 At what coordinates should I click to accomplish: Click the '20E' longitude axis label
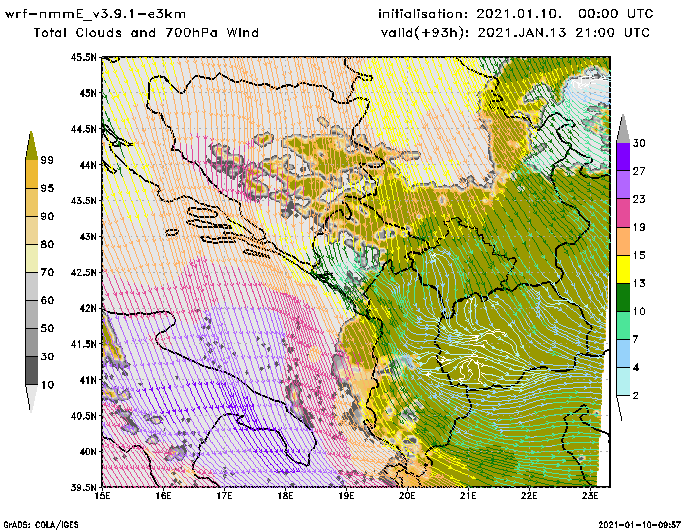click(x=407, y=496)
